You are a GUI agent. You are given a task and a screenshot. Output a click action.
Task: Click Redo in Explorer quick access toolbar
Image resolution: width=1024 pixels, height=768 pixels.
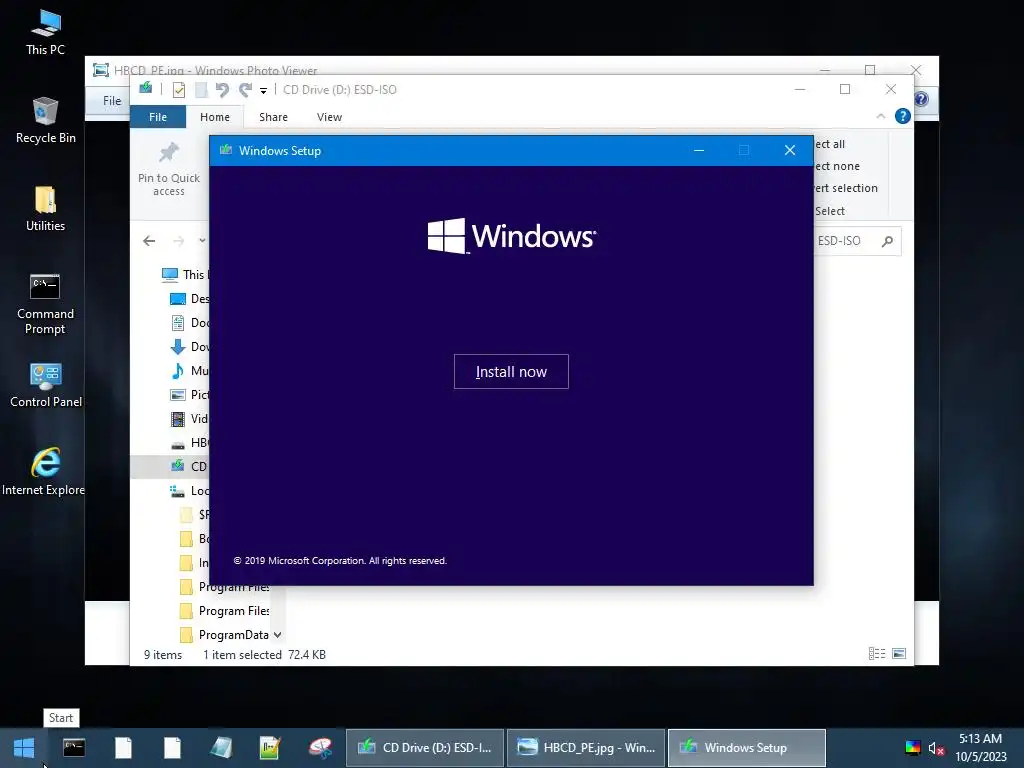[x=245, y=90]
